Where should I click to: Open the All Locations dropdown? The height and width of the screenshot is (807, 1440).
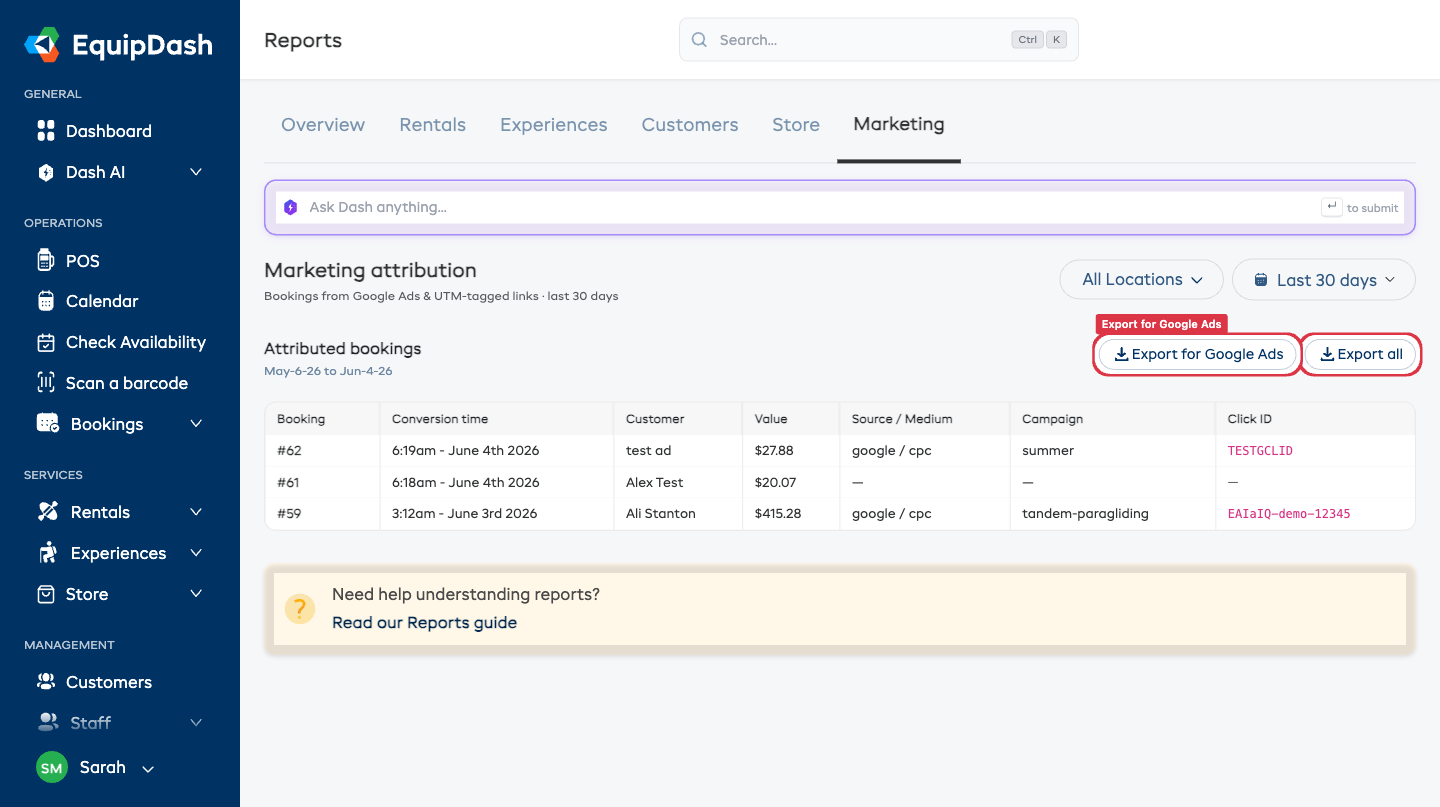[x=1142, y=280]
